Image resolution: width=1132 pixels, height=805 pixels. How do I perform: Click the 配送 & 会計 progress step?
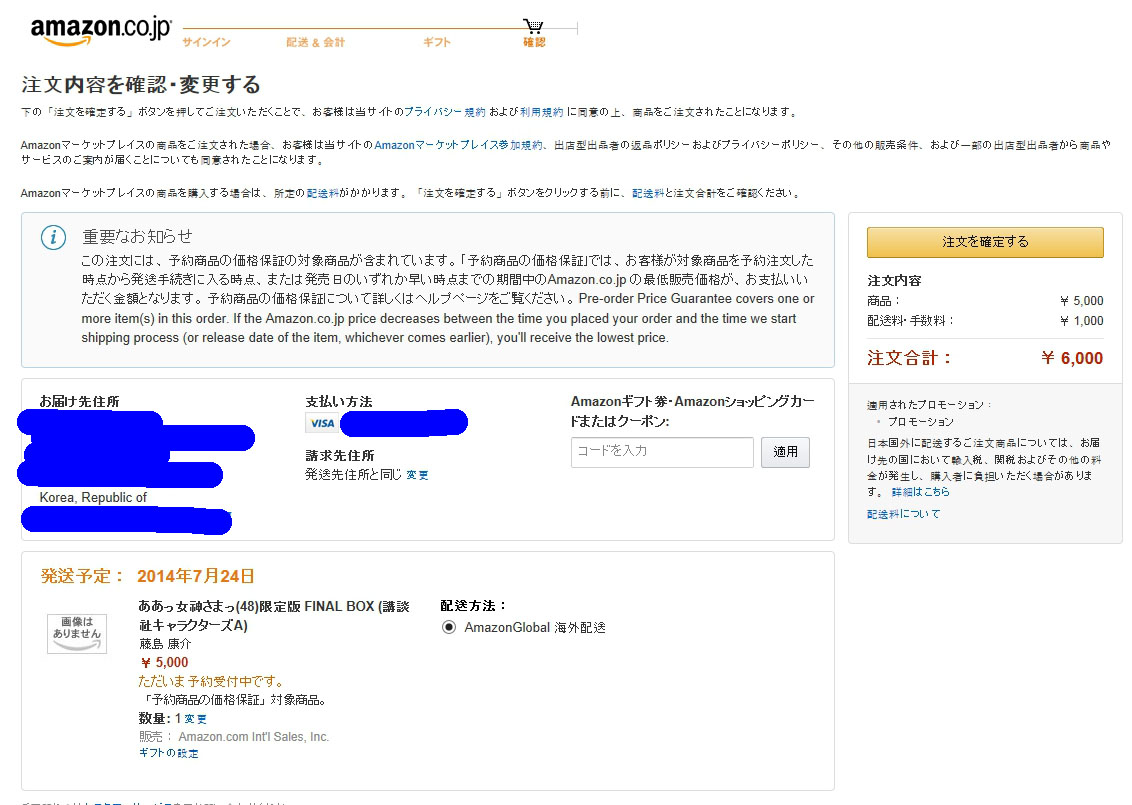click(315, 42)
